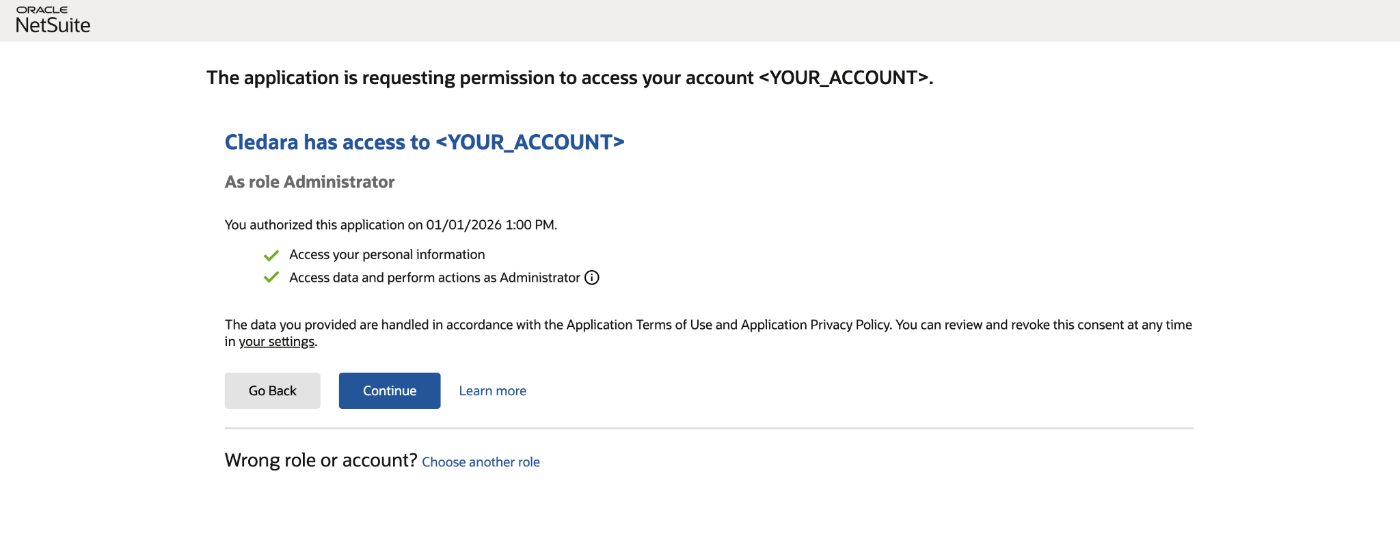Click green checkmark next to personal information

(x=271, y=255)
